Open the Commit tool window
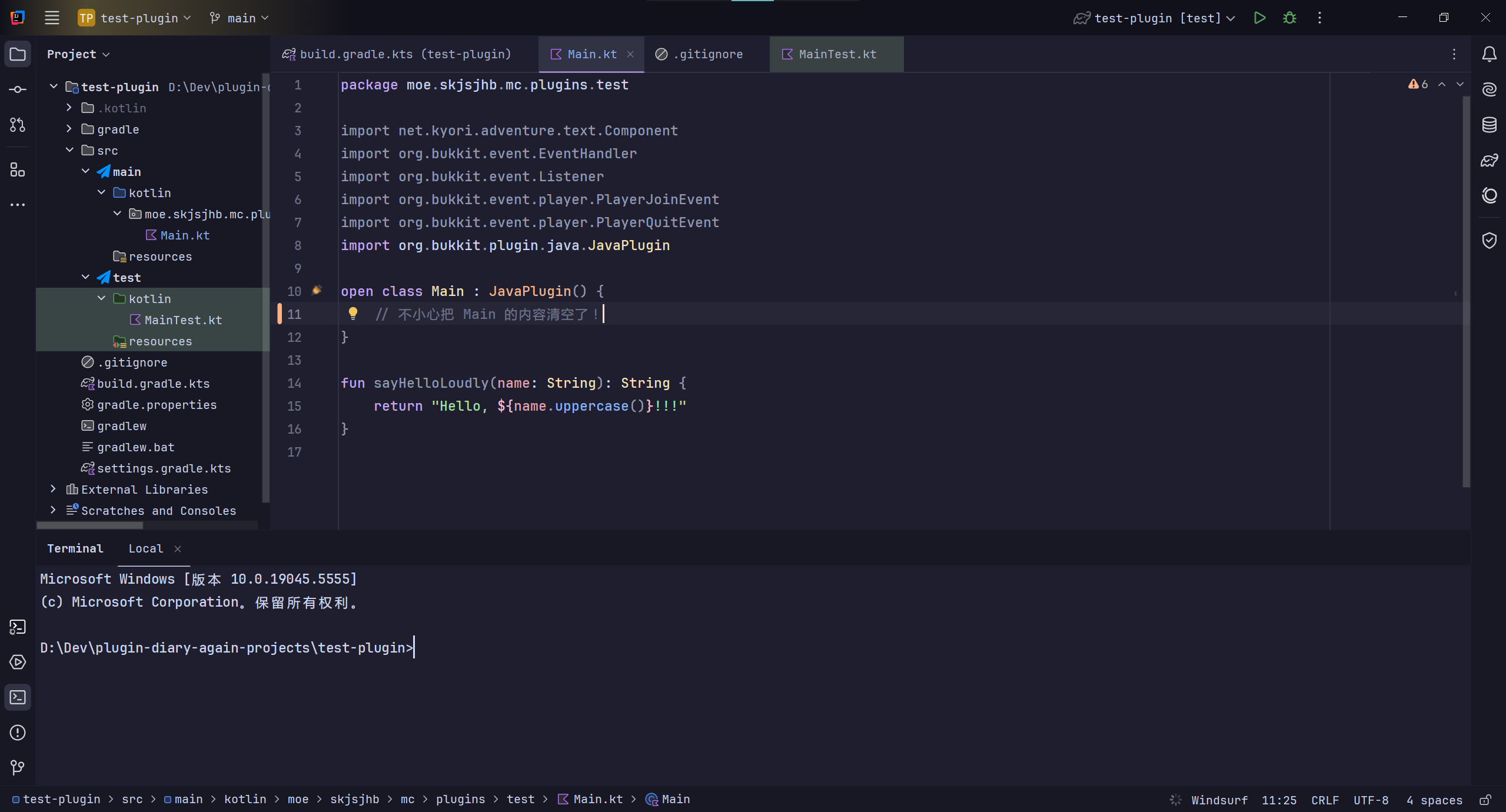This screenshot has width=1506, height=812. [x=18, y=89]
